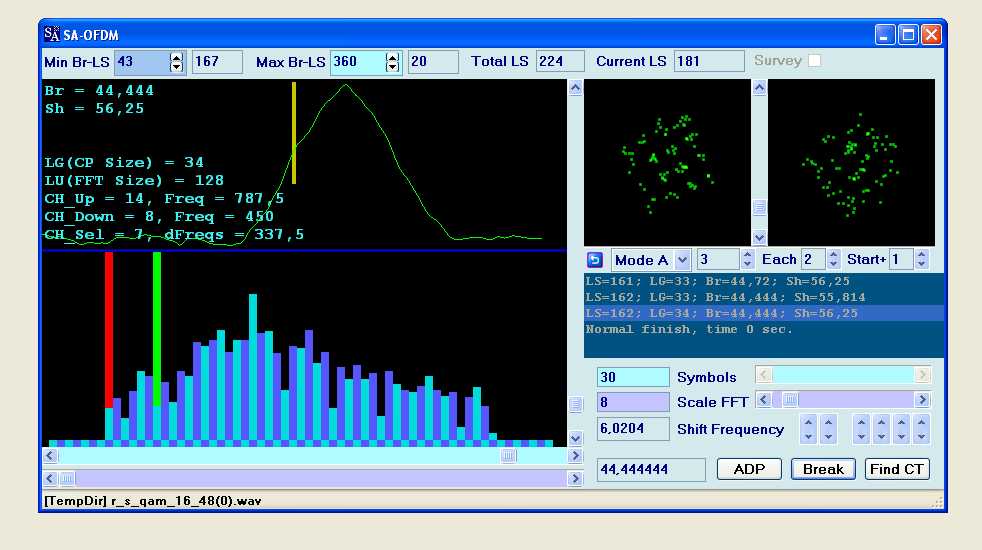Click the field showing 167

click(217, 62)
